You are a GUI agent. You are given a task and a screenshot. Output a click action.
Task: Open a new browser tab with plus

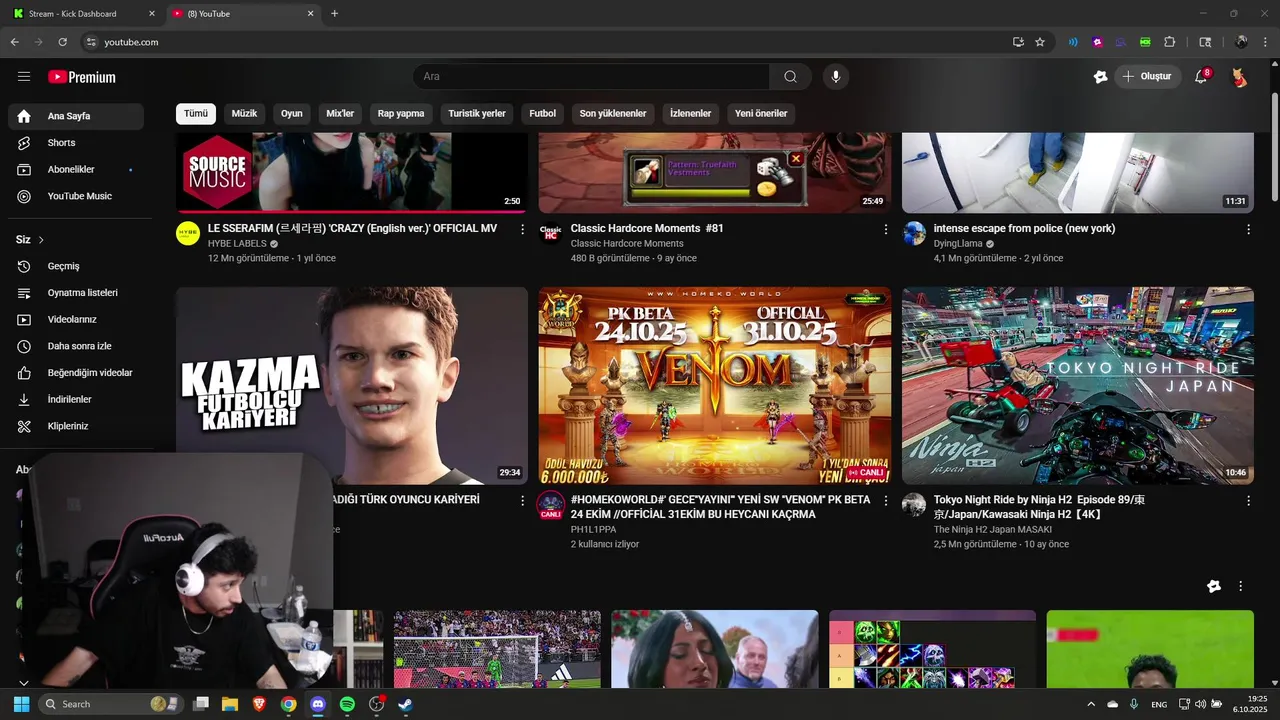point(334,14)
